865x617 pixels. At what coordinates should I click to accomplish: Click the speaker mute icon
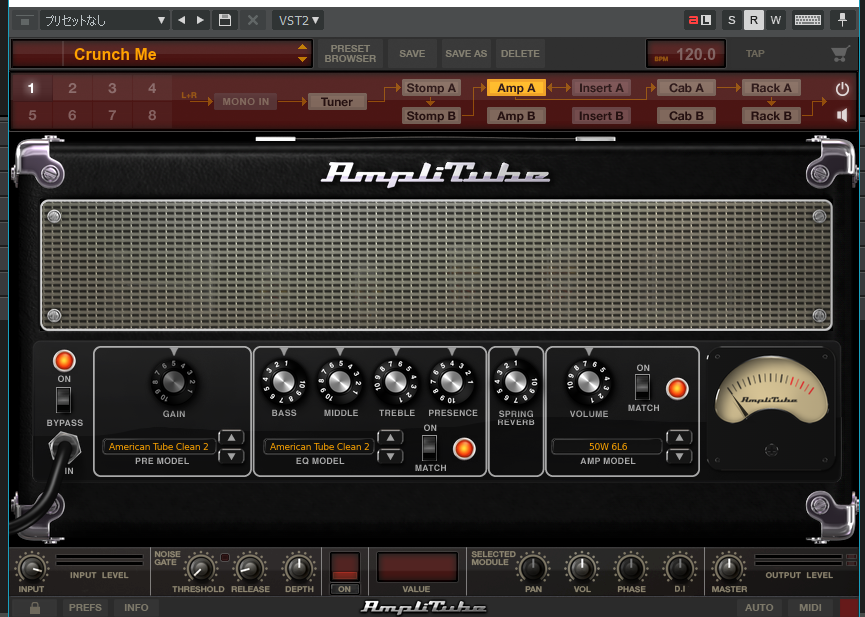tap(842, 115)
